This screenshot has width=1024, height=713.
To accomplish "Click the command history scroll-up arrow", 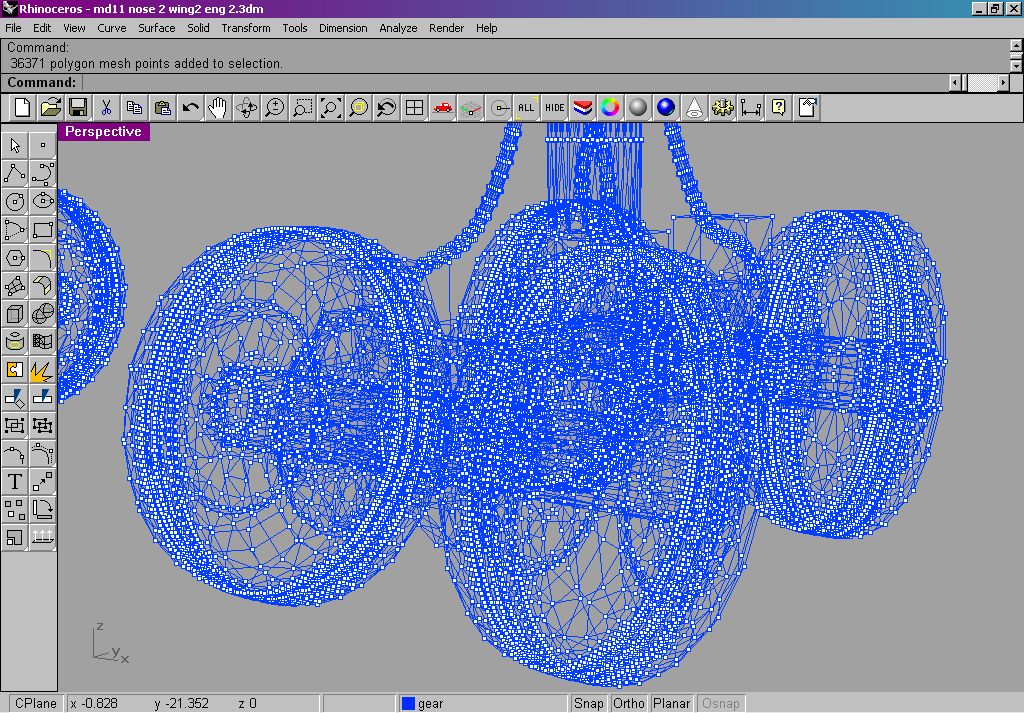I will coord(1016,46).
